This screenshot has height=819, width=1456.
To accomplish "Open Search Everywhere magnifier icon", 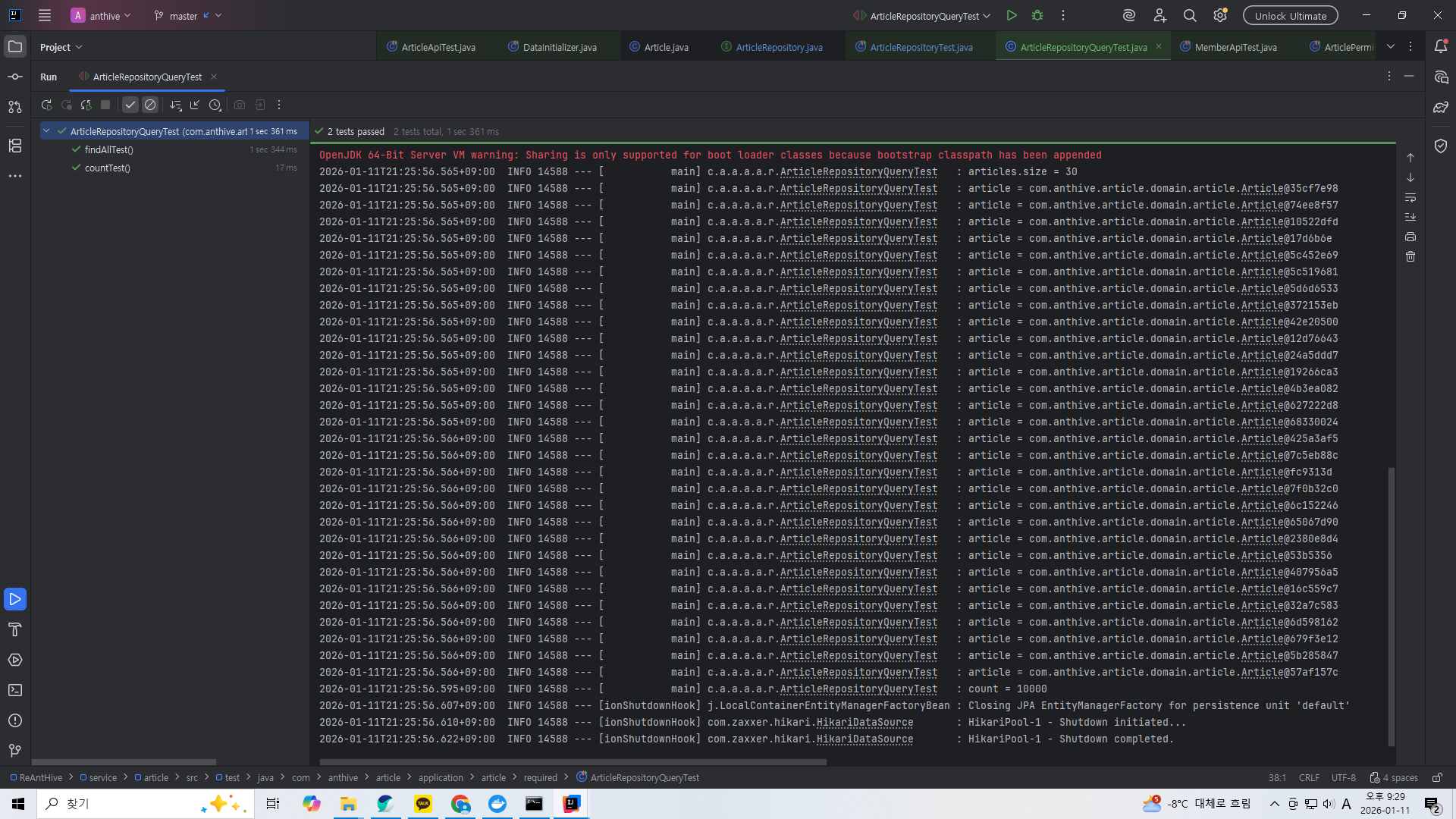I will pos(1190,16).
